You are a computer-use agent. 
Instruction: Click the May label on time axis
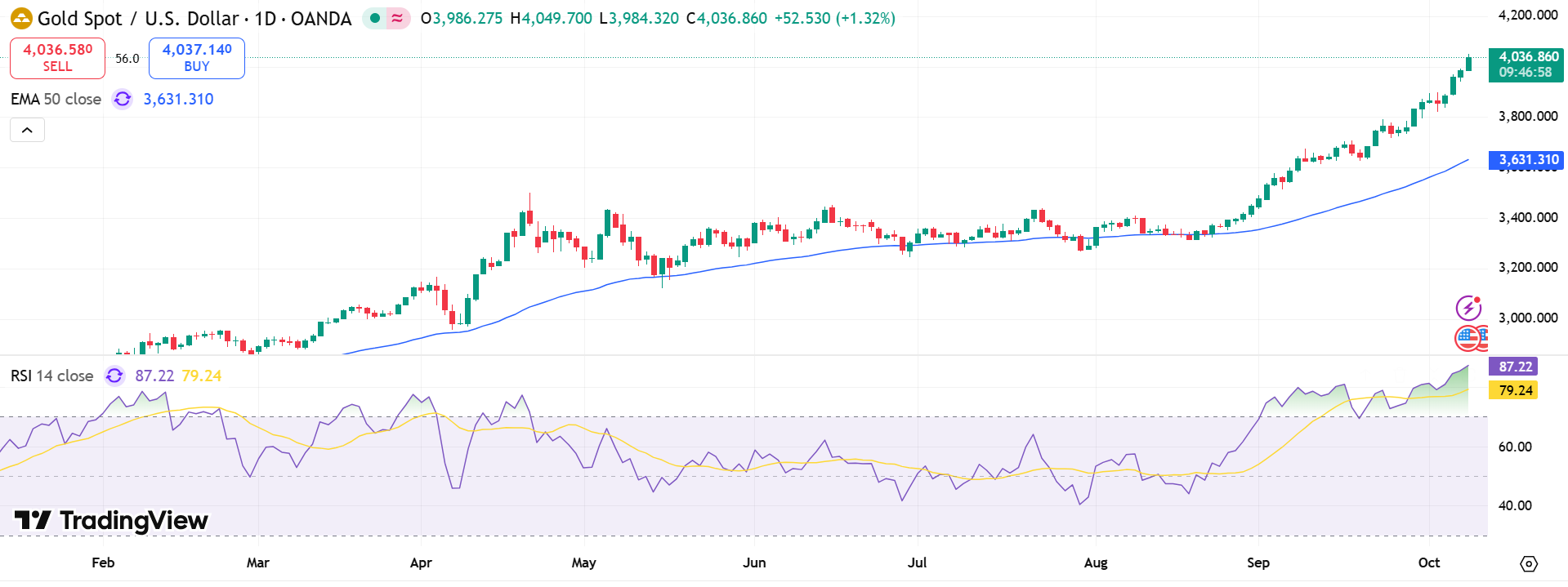[584, 563]
